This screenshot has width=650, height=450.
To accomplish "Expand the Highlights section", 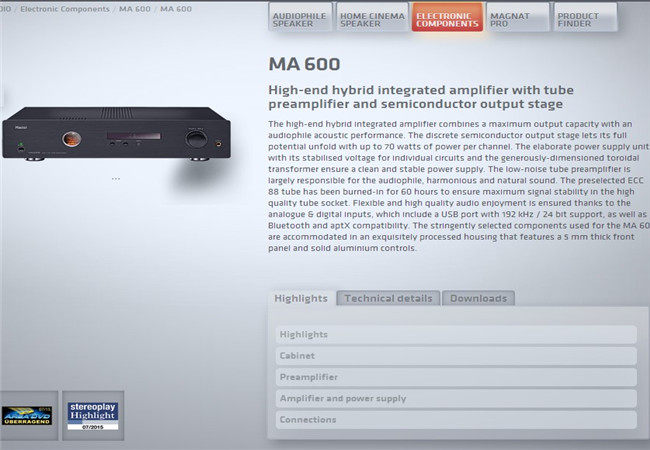I will click(456, 334).
